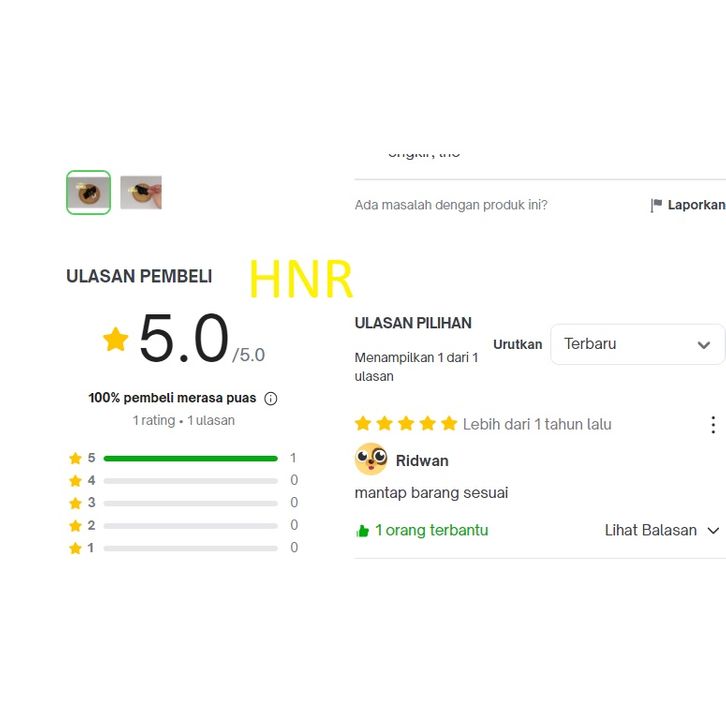Click the five-star rating on the review

(x=405, y=424)
